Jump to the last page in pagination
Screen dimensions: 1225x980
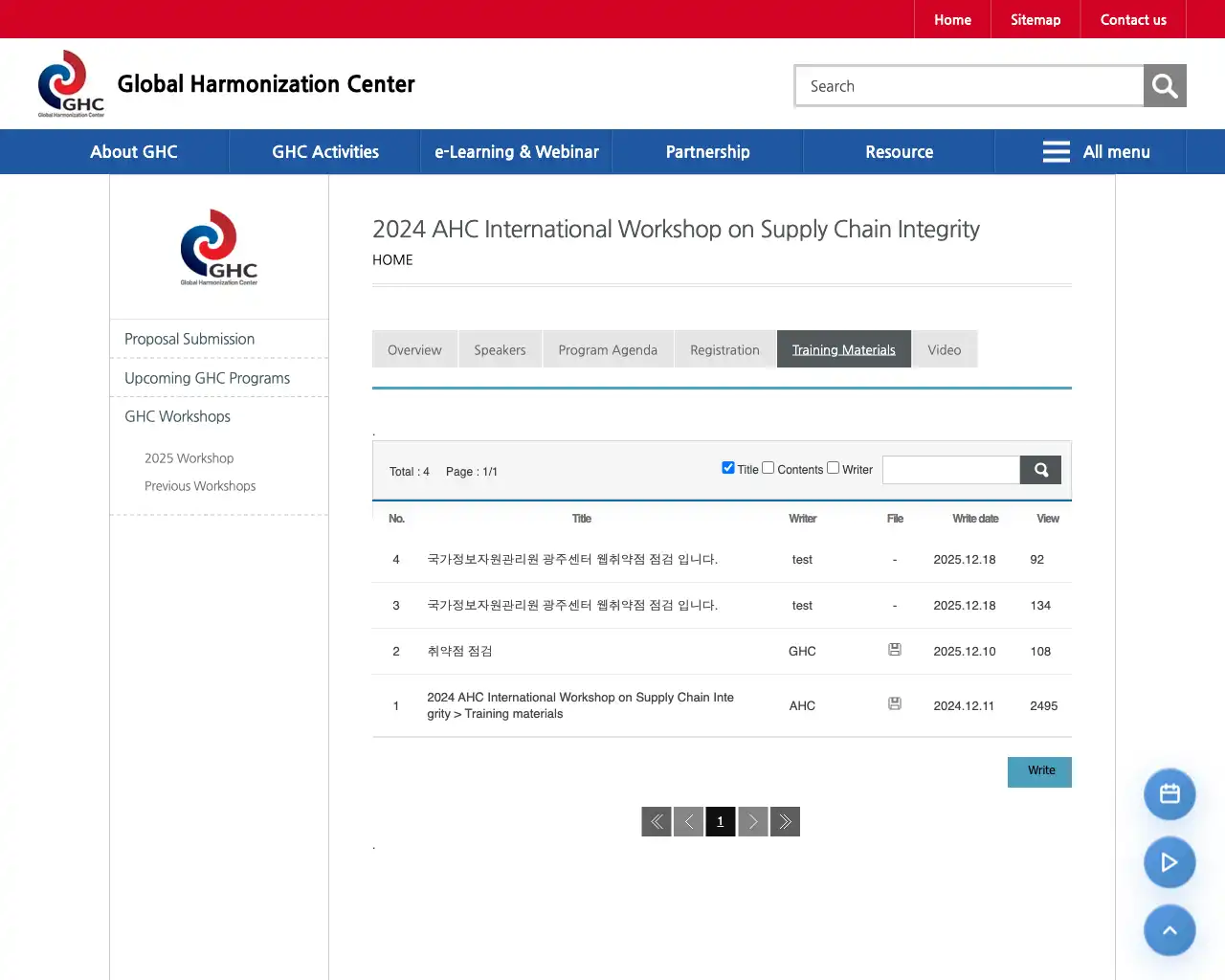[785, 821]
